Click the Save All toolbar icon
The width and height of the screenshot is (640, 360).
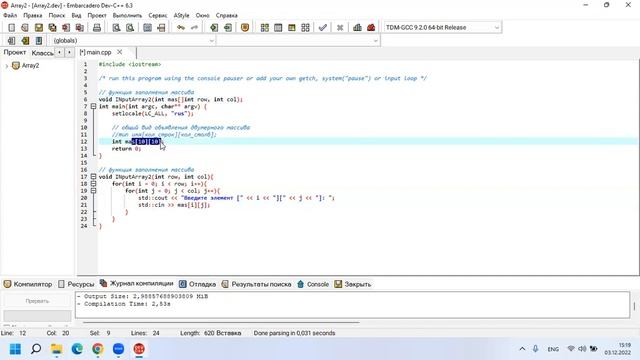52,27
